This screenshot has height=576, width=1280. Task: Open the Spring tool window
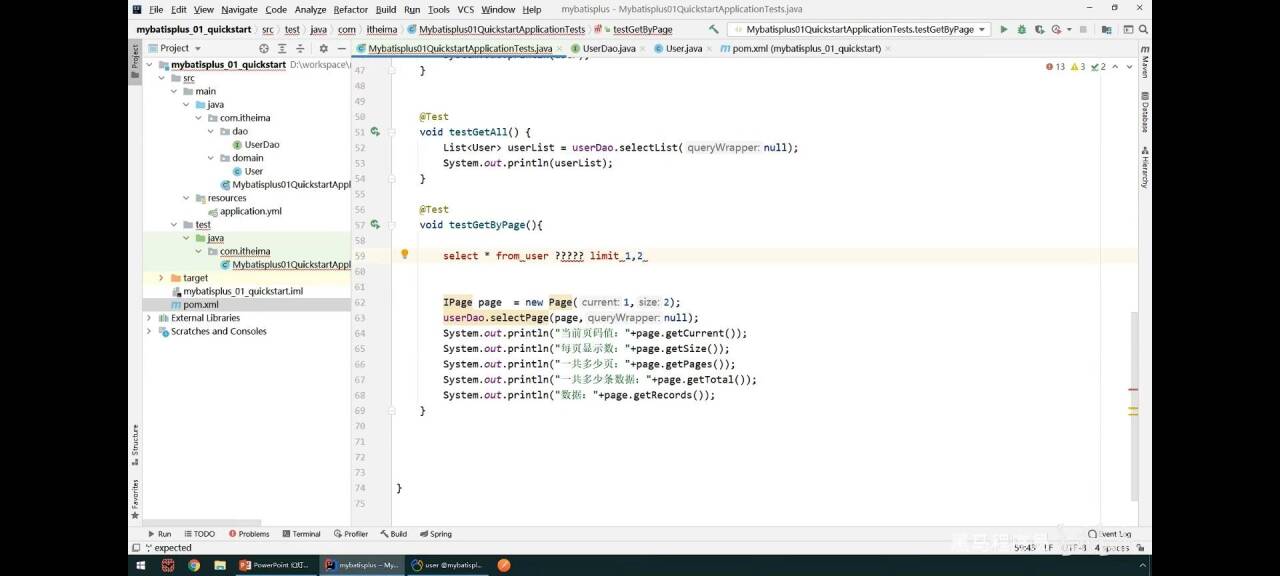coord(436,534)
